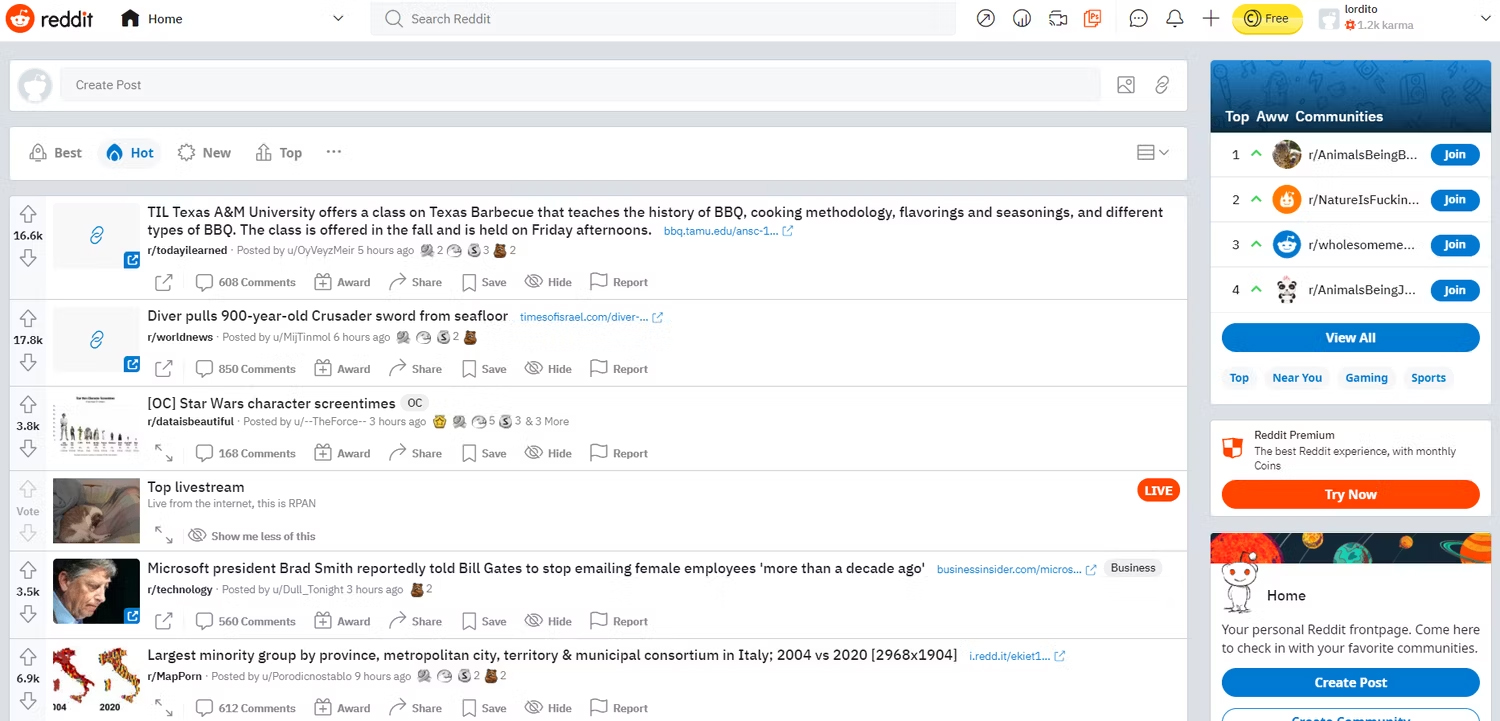The width and height of the screenshot is (1500, 721).
Task: Open the notifications bell
Action: click(x=1174, y=18)
